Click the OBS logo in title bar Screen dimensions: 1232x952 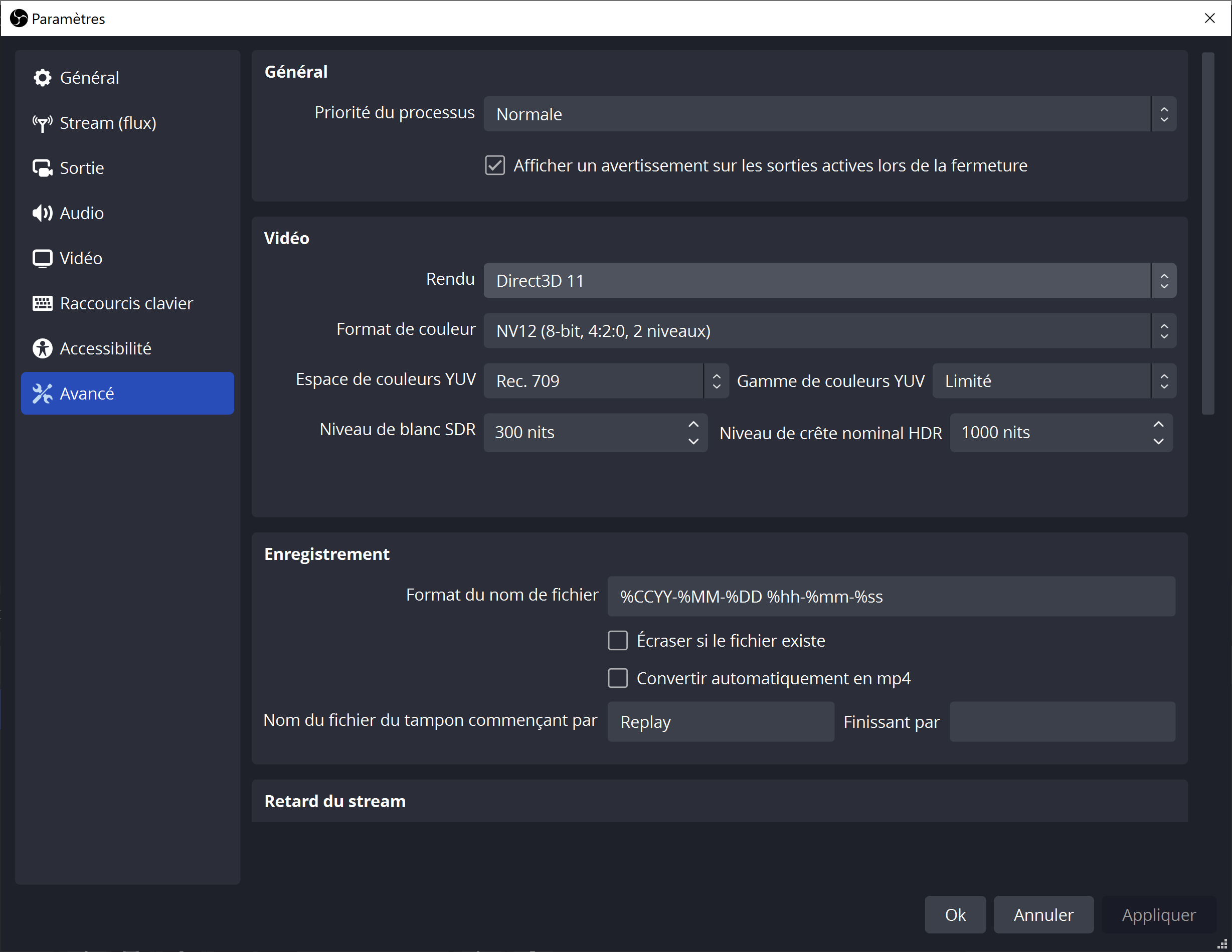[19, 19]
